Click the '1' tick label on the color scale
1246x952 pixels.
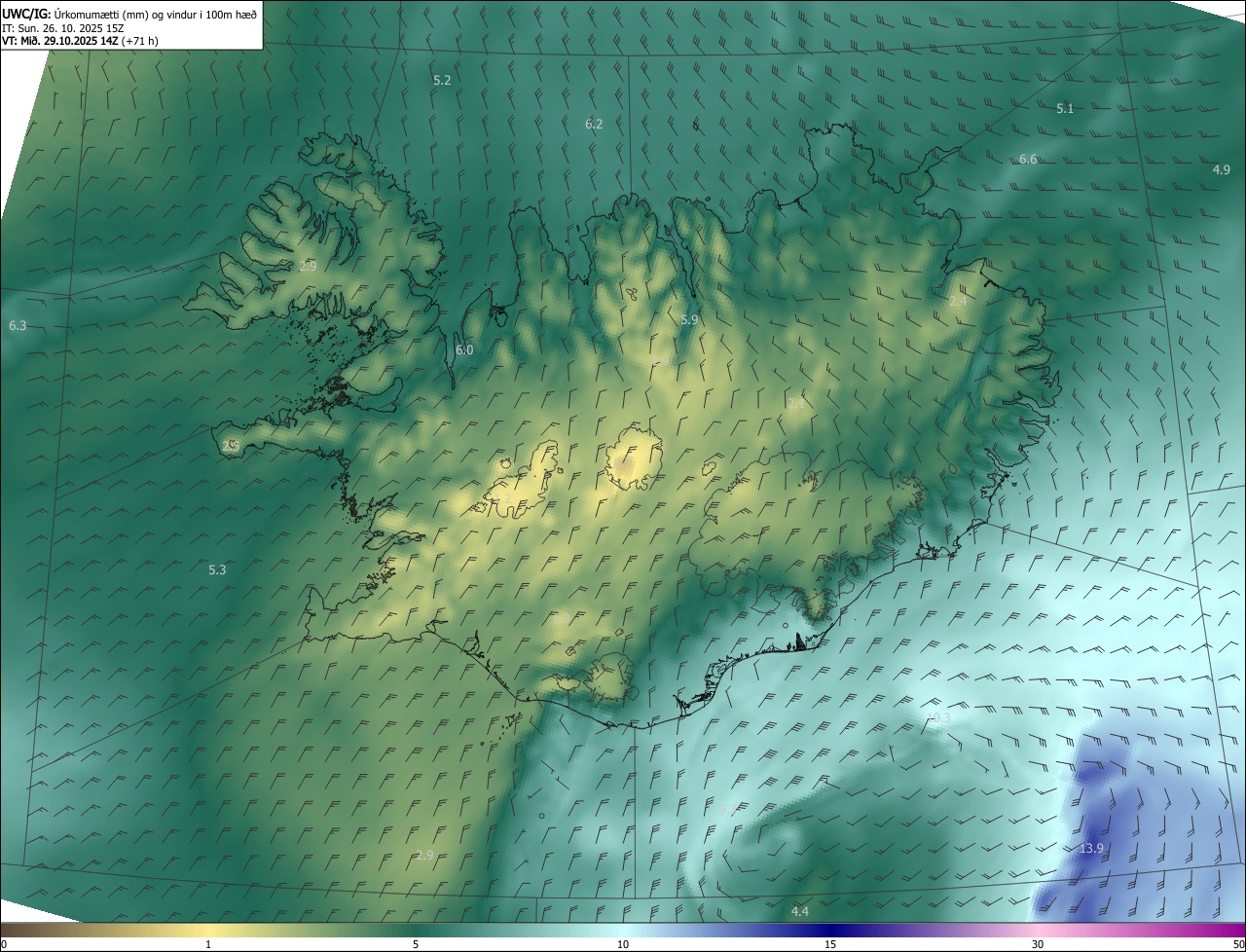208,944
